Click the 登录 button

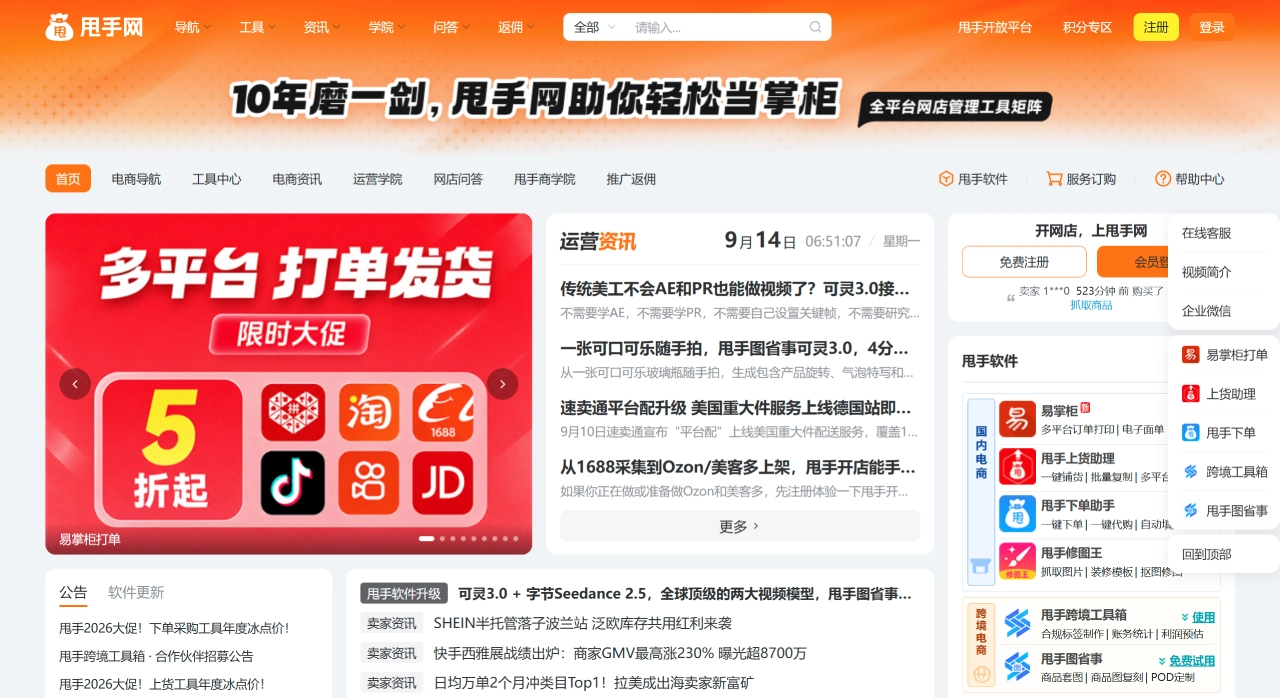pyautogui.click(x=1212, y=27)
